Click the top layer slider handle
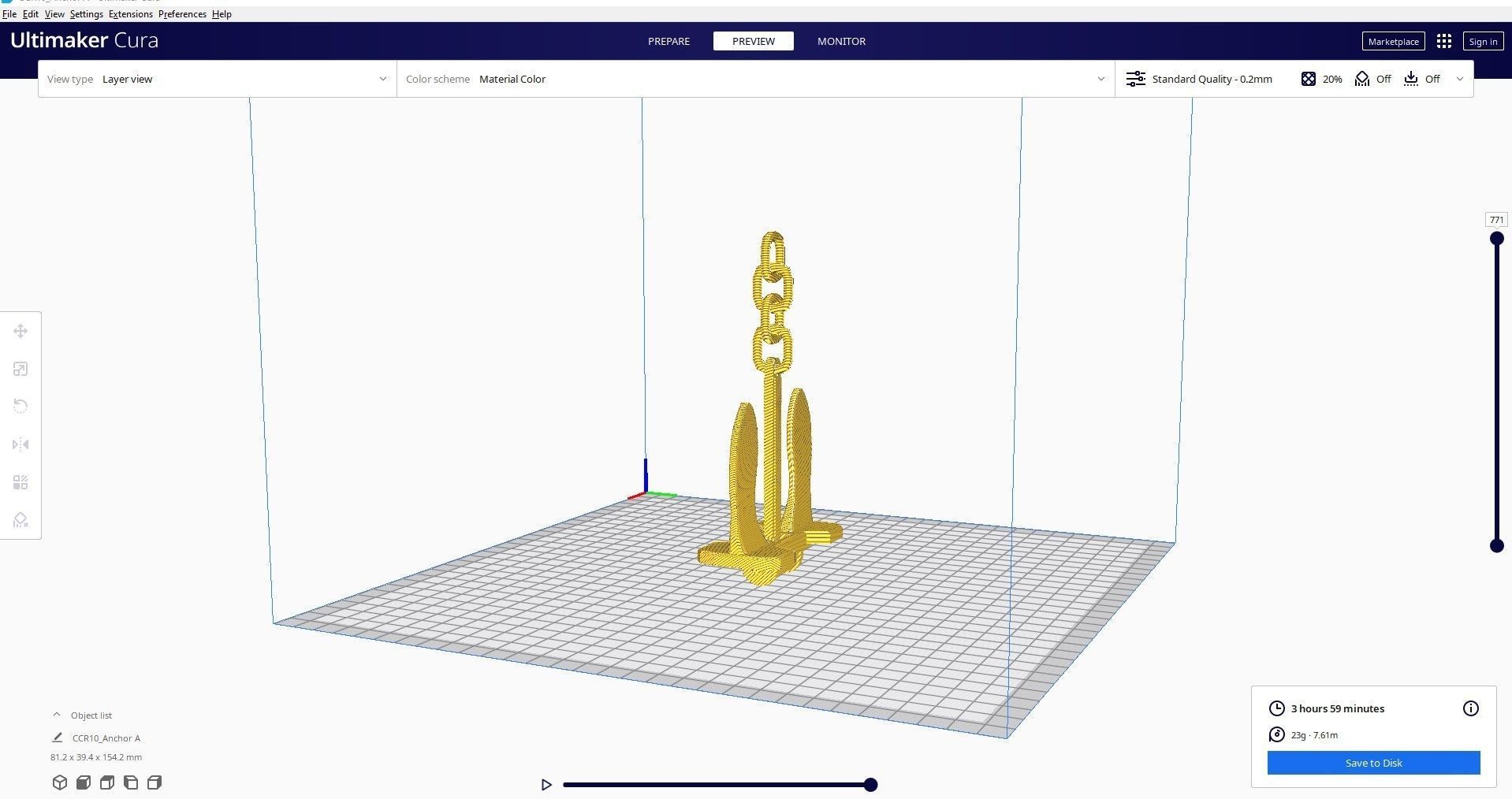The width and height of the screenshot is (1512, 799). (x=1497, y=239)
